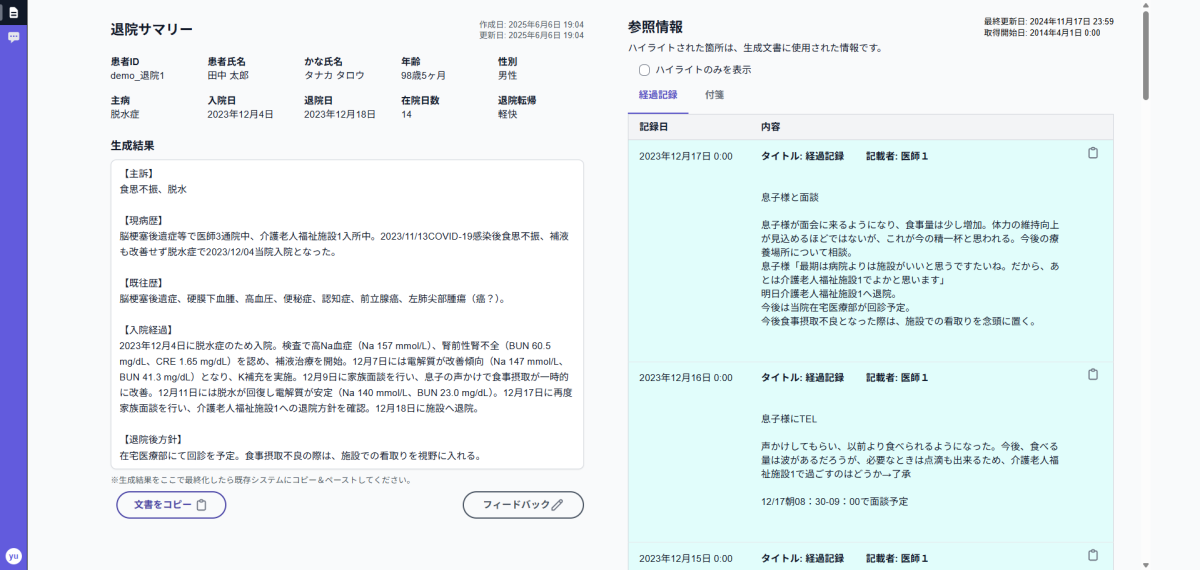Image resolution: width=1200 pixels, height=570 pixels.
Task: Select the 記録日 column header
Action: click(x=653, y=127)
